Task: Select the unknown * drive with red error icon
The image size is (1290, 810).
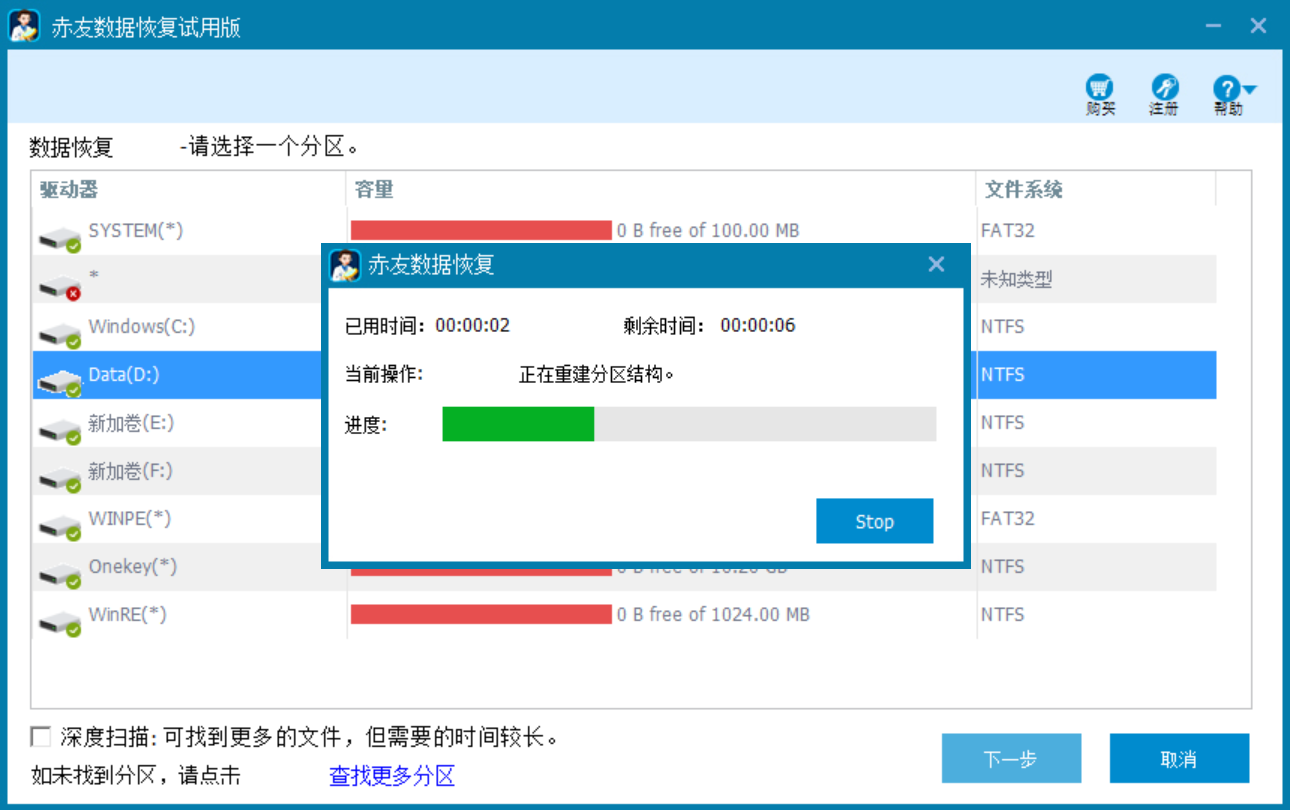Action: (60, 286)
